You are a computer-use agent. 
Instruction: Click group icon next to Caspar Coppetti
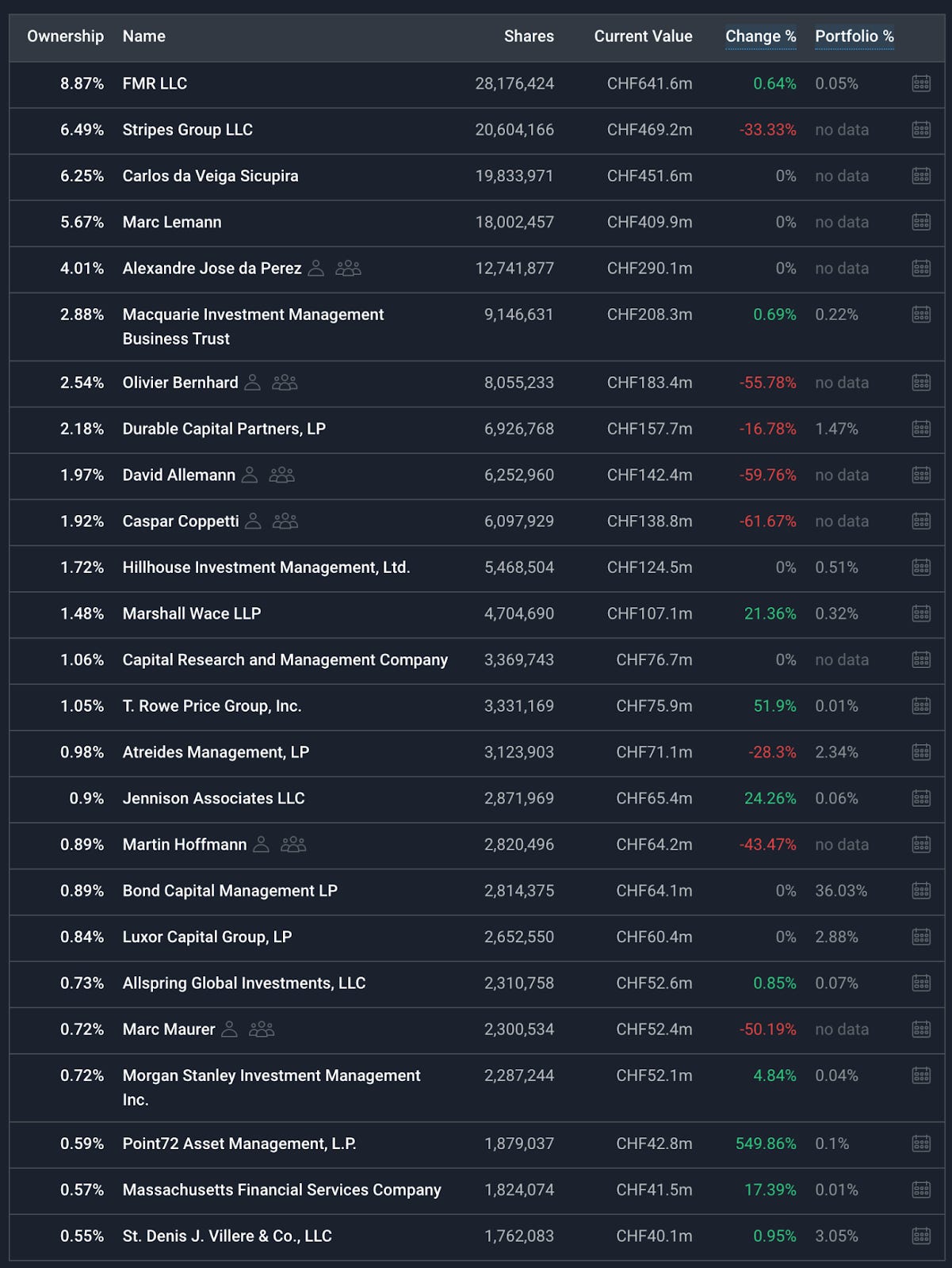pos(285,521)
